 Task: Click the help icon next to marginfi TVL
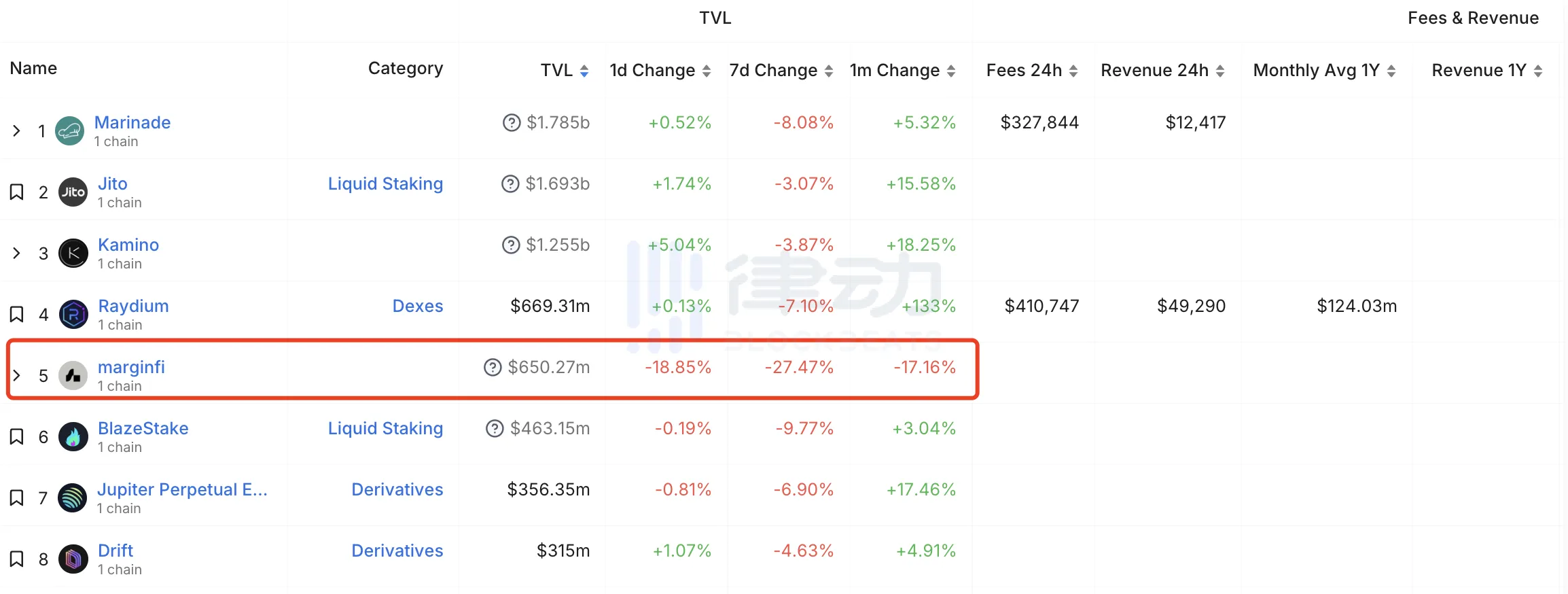pos(492,368)
